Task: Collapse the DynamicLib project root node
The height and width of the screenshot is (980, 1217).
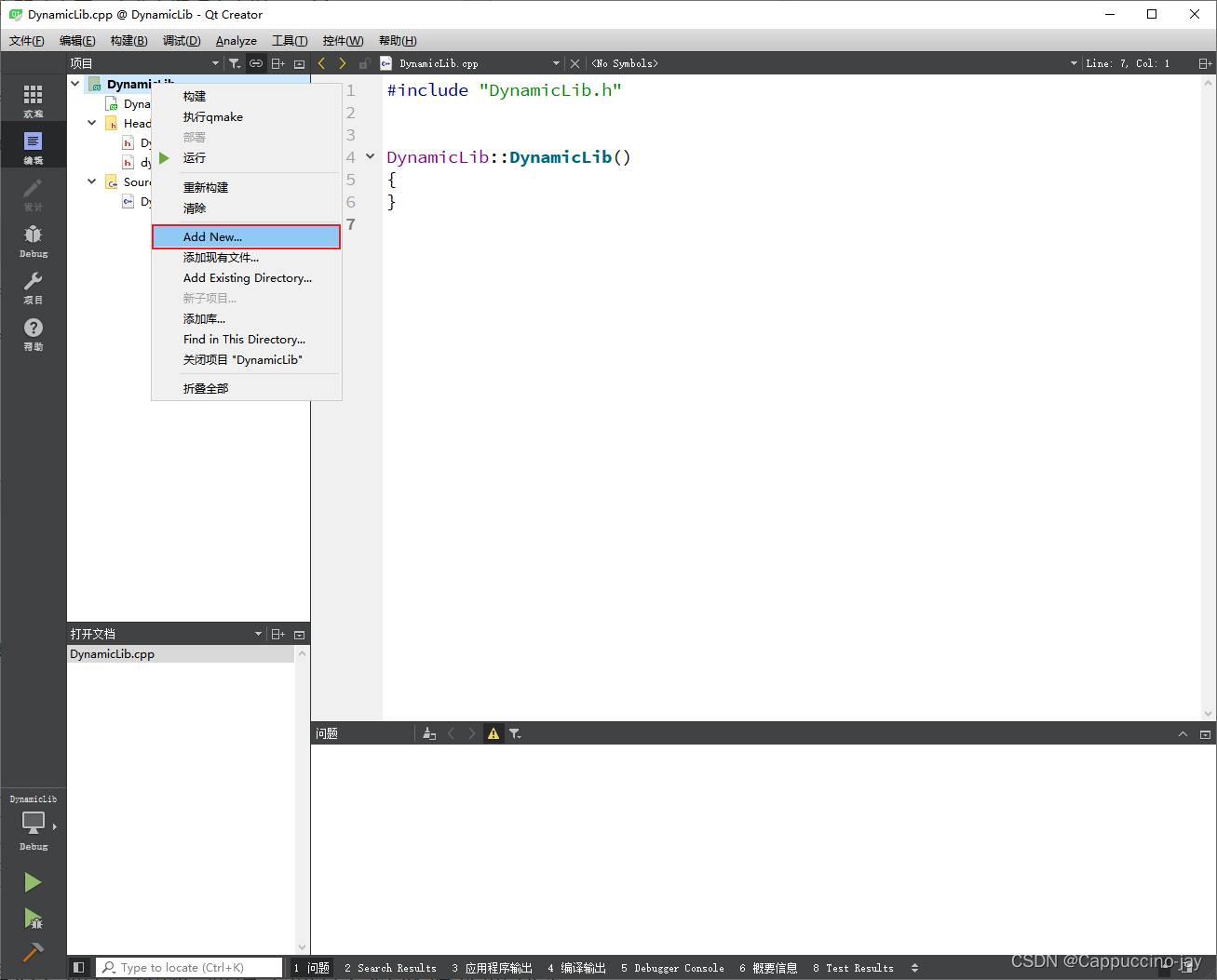Action: point(75,84)
